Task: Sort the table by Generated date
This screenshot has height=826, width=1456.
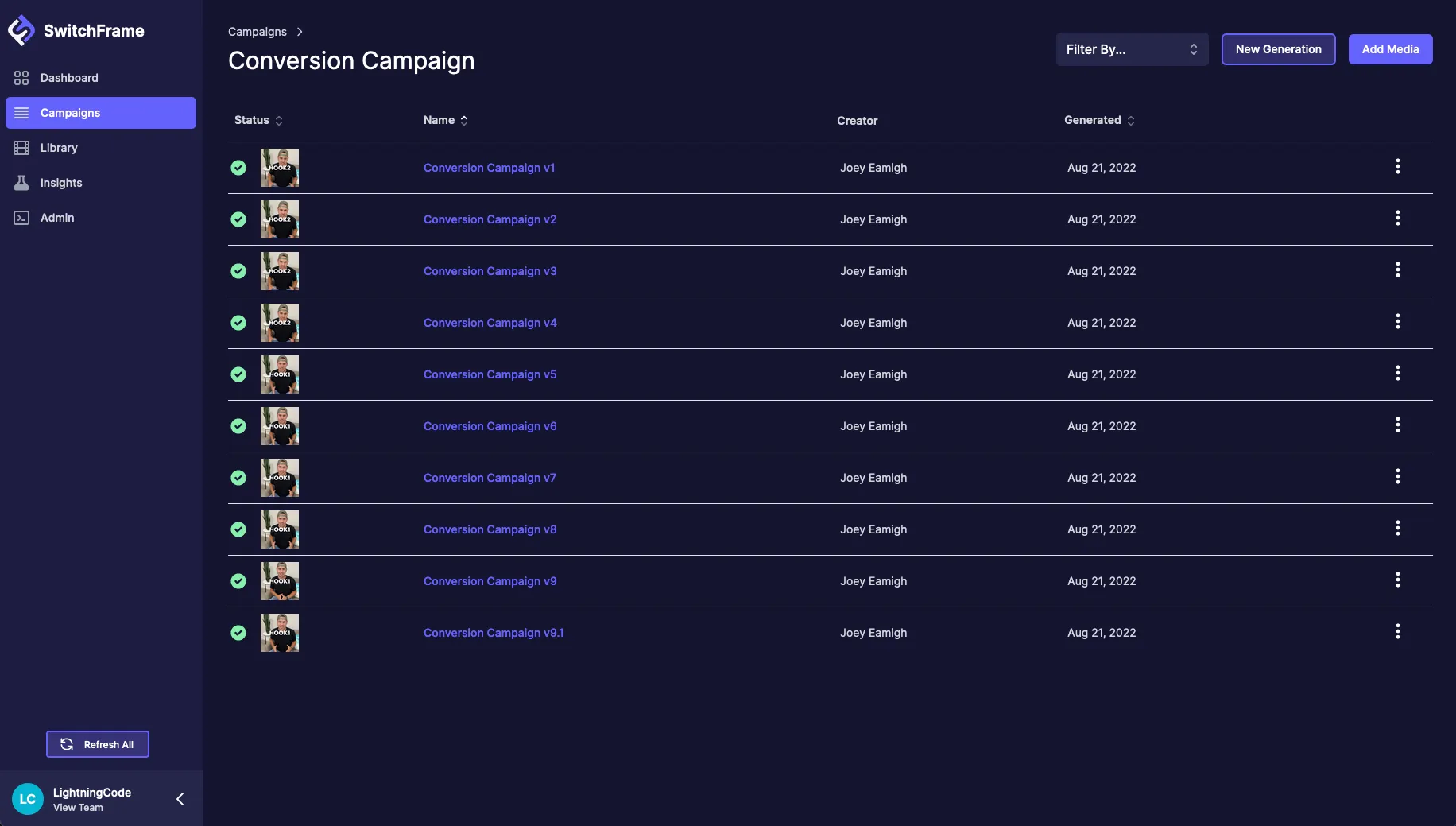Action: (1099, 120)
